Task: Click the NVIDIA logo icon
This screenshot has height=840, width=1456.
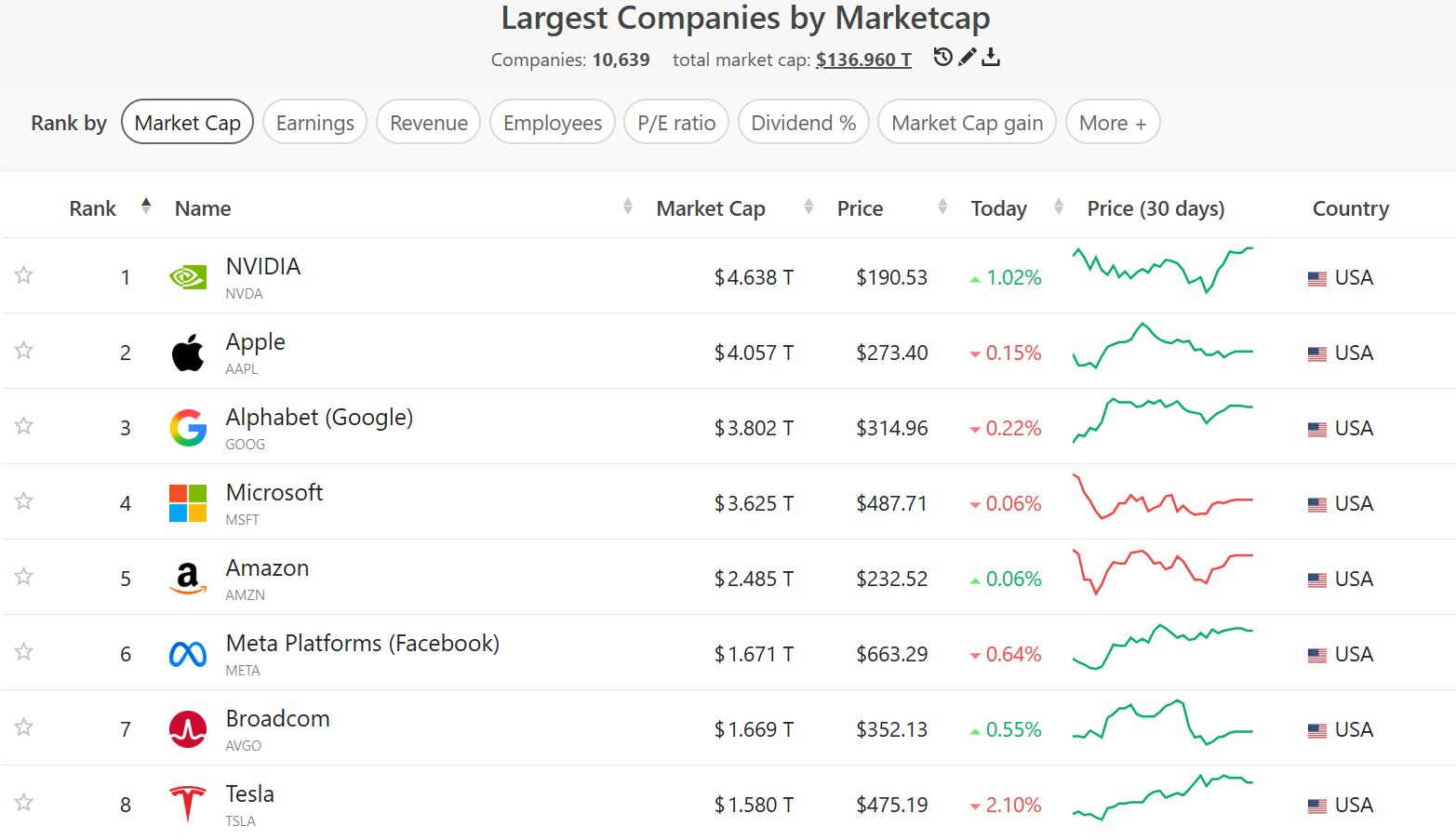Action: 188,277
